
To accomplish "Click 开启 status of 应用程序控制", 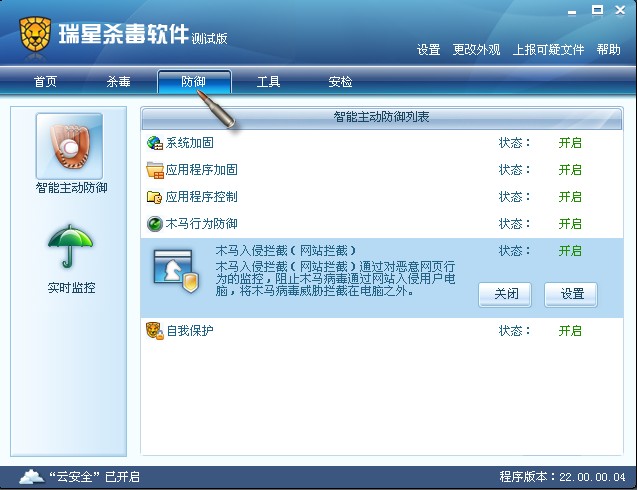I will 570,197.
